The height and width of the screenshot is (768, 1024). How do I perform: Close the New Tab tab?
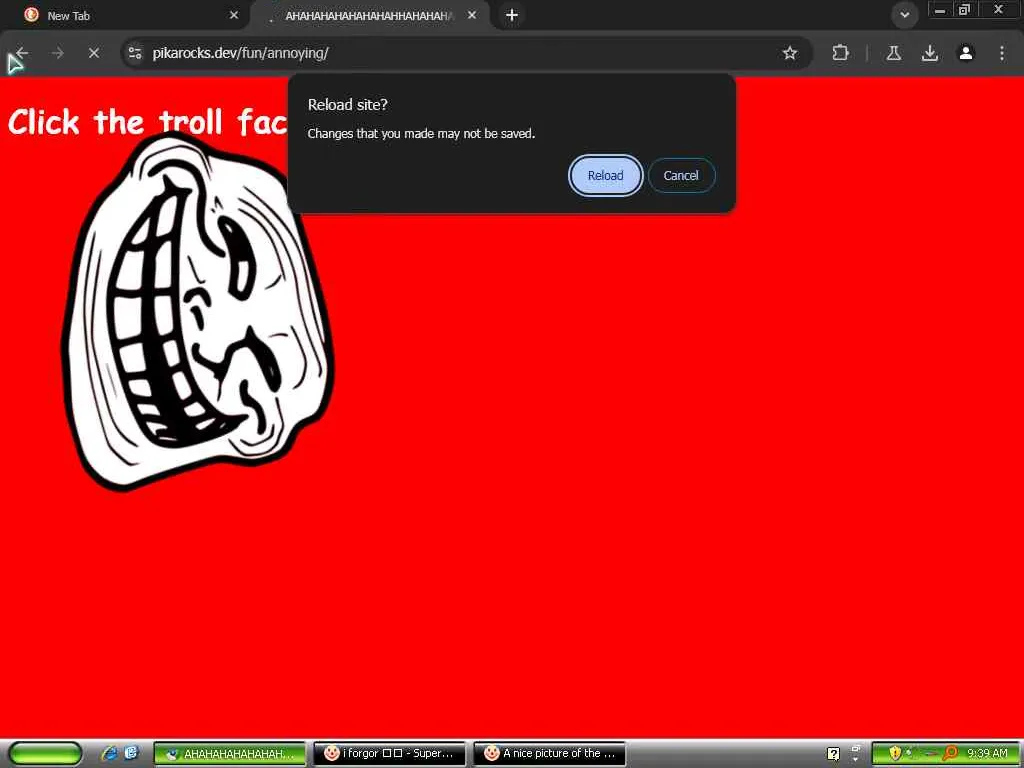click(x=234, y=15)
